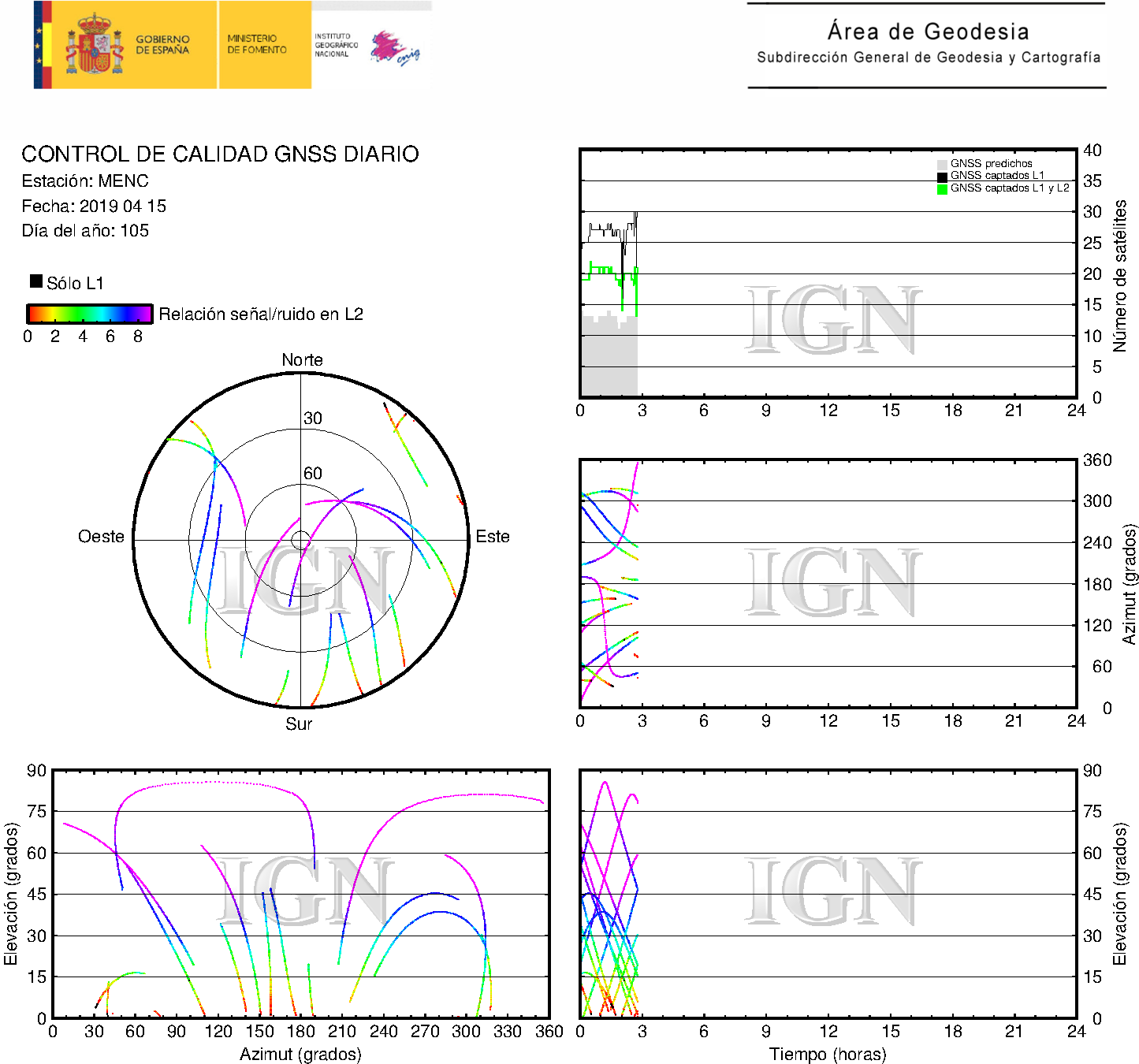Click the Azimut (grados) vertical axis label
Viewport: 1139px width, 1064px height.
click(1130, 584)
